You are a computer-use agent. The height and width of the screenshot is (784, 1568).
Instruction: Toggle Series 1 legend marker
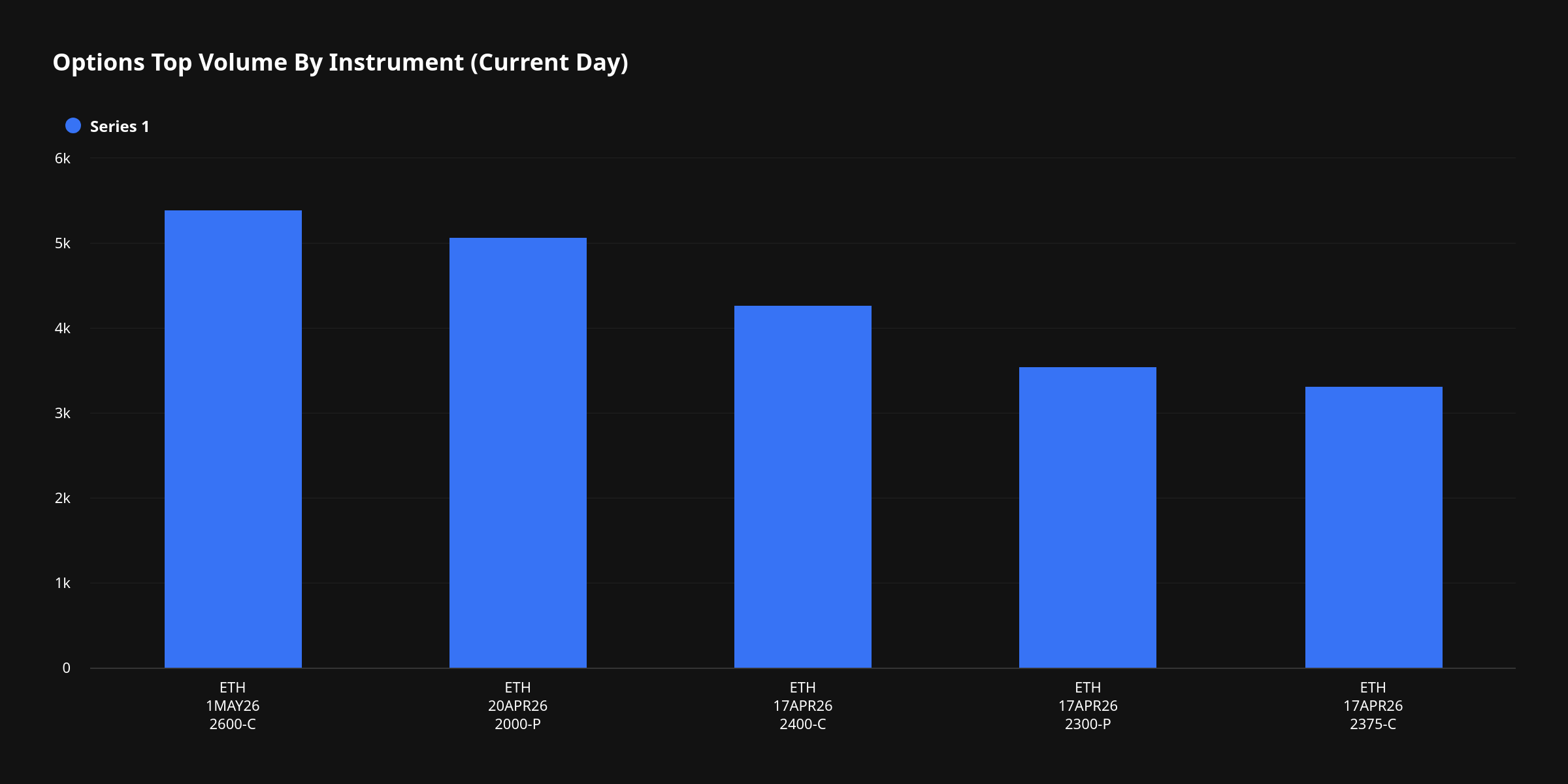pos(73,126)
